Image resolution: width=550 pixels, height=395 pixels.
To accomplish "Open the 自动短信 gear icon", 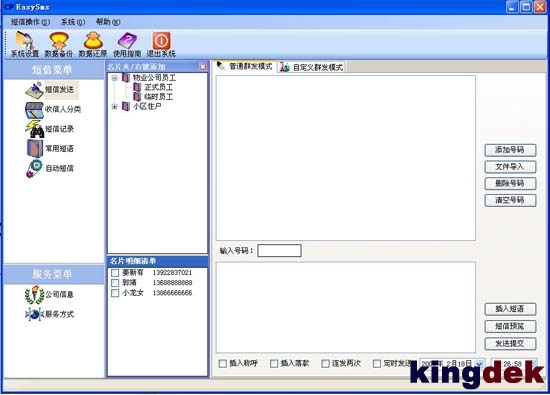I will (x=34, y=168).
